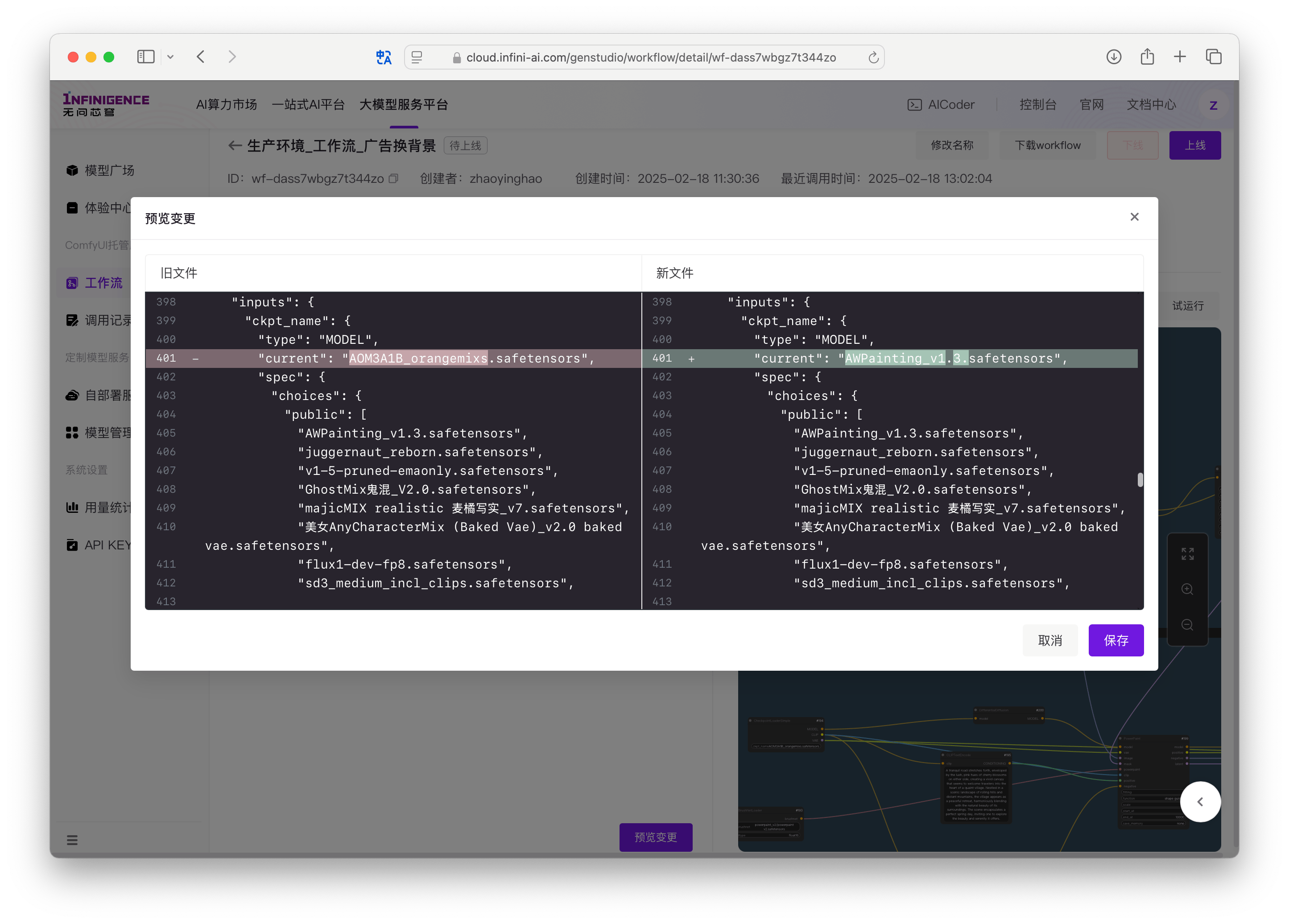
Task: Open 调用记录 in the sidebar
Action: [98, 321]
